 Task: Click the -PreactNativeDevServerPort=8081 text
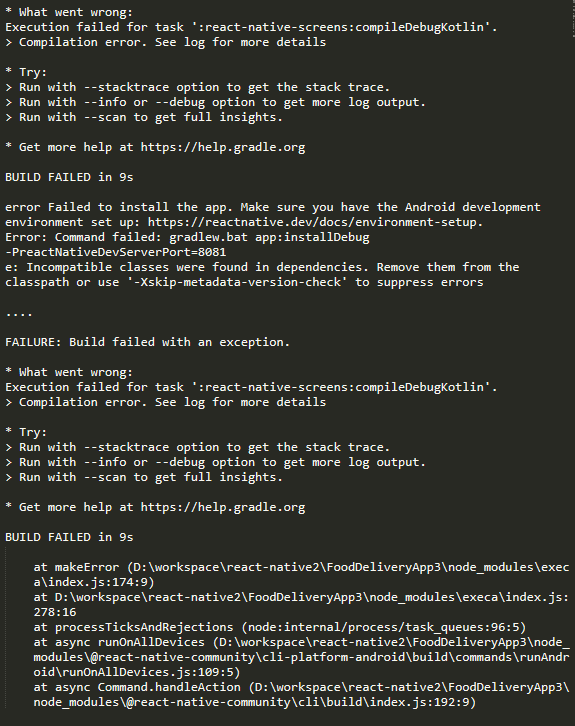coord(116,252)
